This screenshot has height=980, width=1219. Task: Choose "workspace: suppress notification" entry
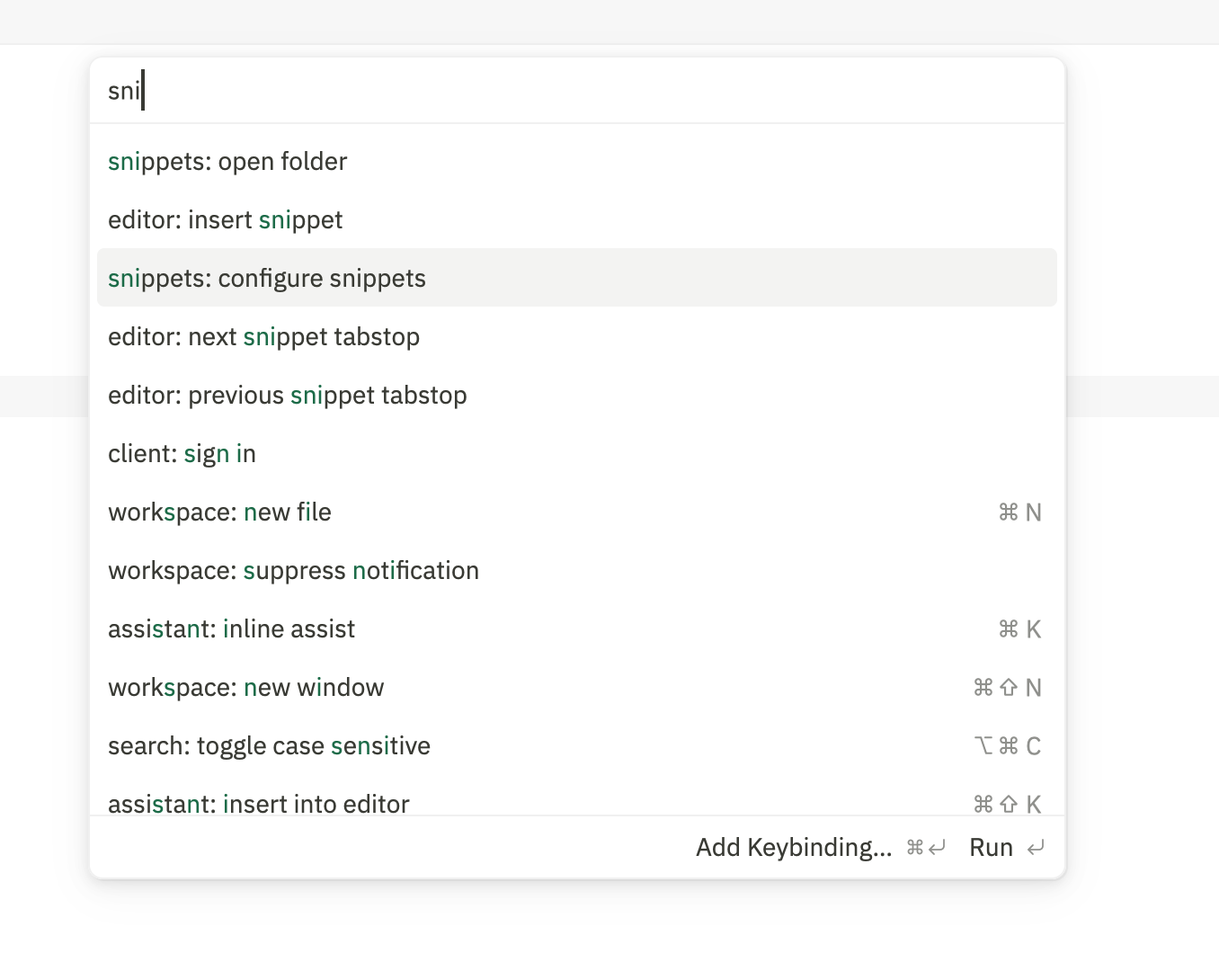294,571
